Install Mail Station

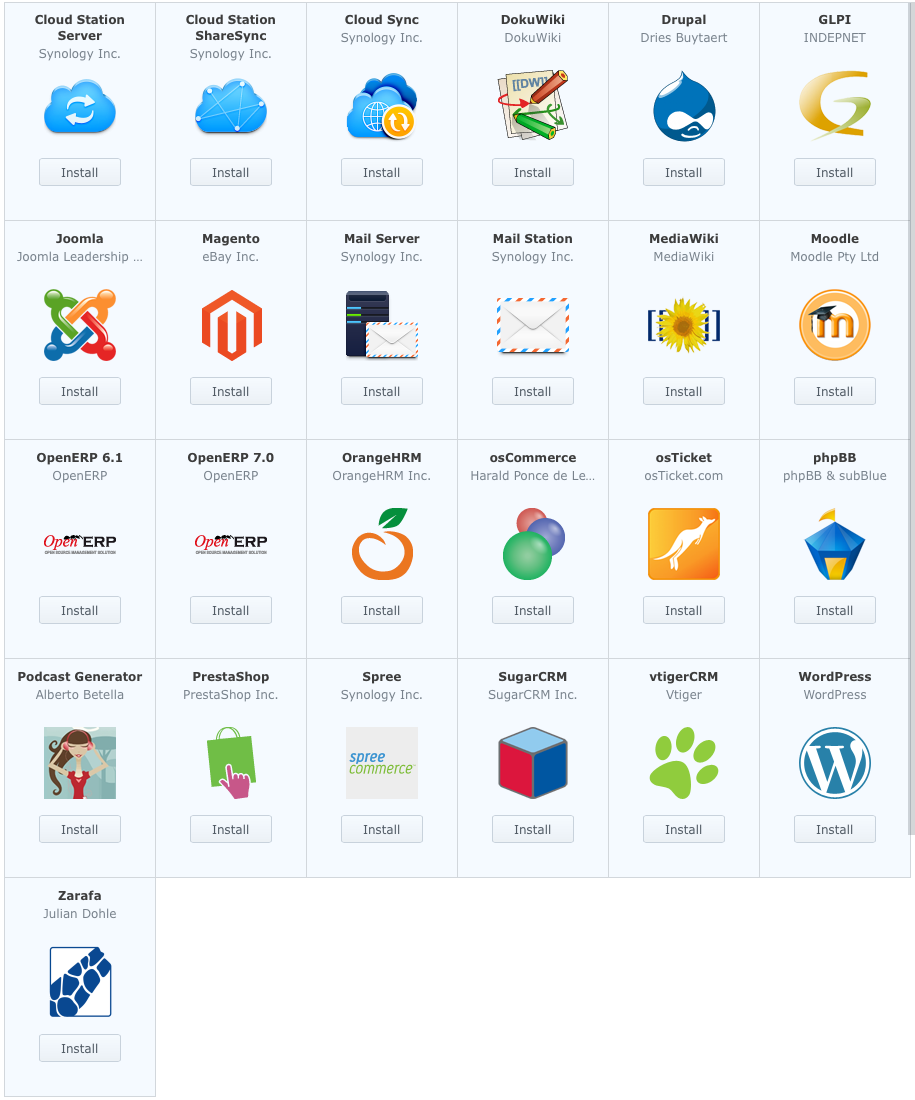(533, 391)
